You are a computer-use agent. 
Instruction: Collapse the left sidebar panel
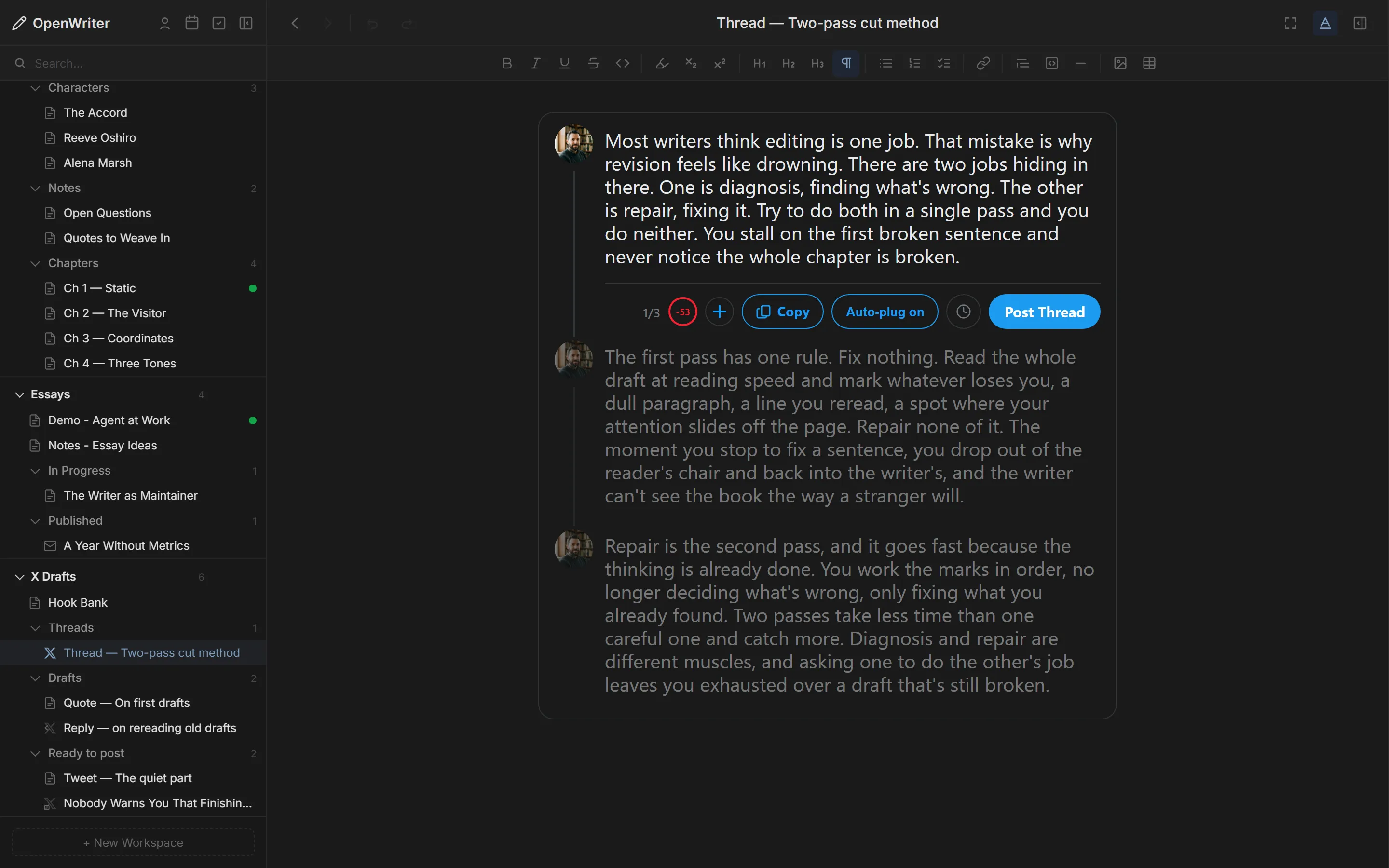245,23
